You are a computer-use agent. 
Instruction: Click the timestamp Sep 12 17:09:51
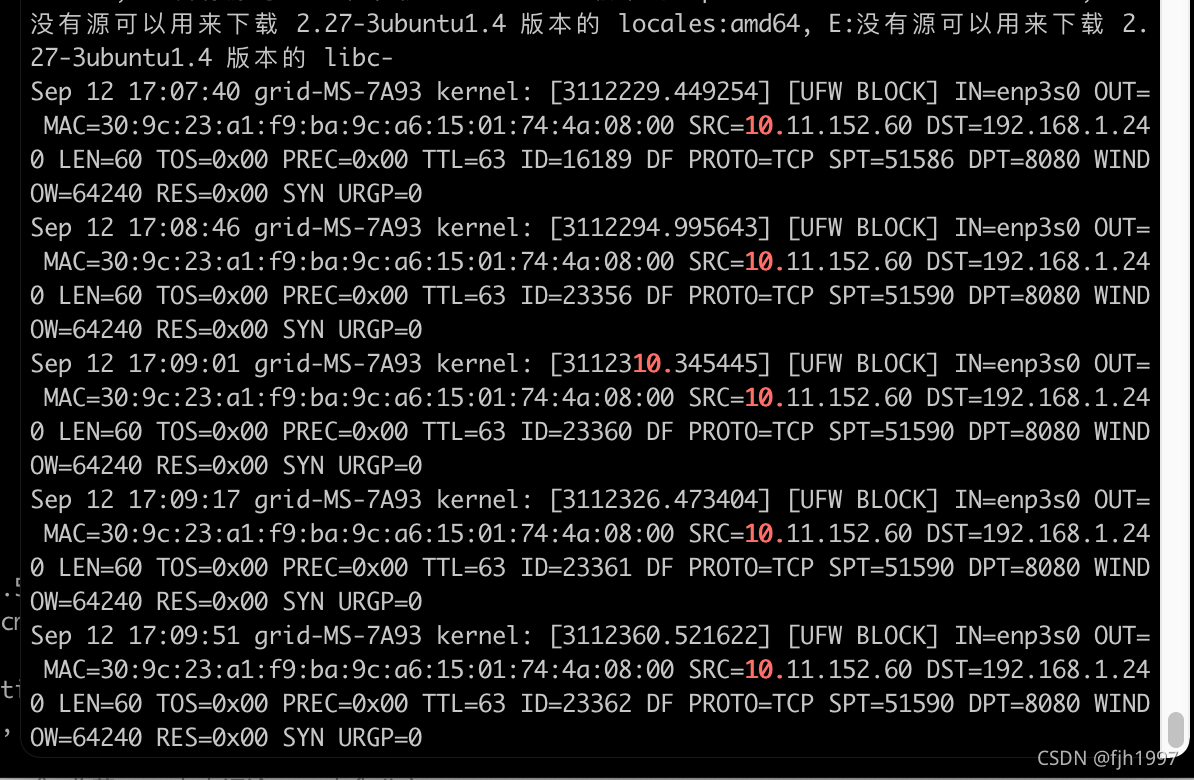136,636
